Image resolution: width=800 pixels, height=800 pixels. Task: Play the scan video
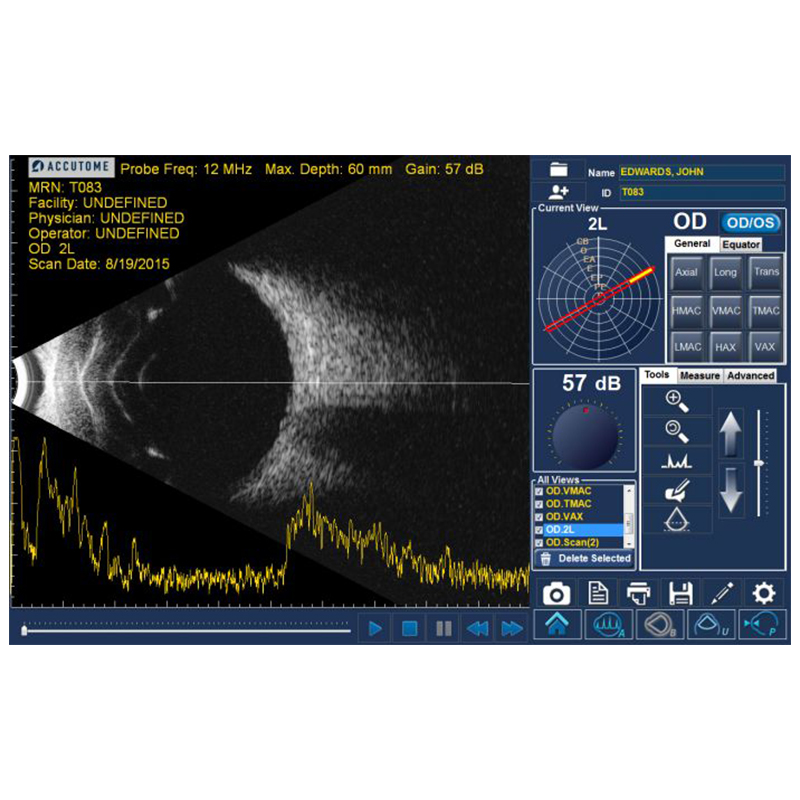click(375, 629)
